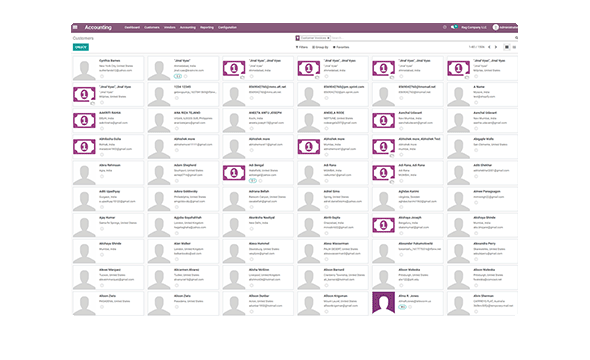
Task: Click Abhilasha Dulla banknote image
Action: point(84,147)
